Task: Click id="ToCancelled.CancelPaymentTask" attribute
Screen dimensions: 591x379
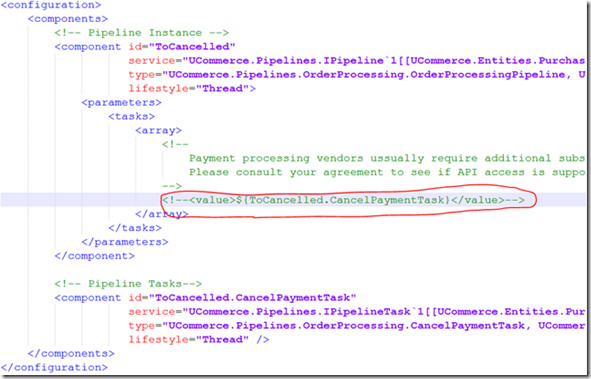Action: [x=242, y=298]
